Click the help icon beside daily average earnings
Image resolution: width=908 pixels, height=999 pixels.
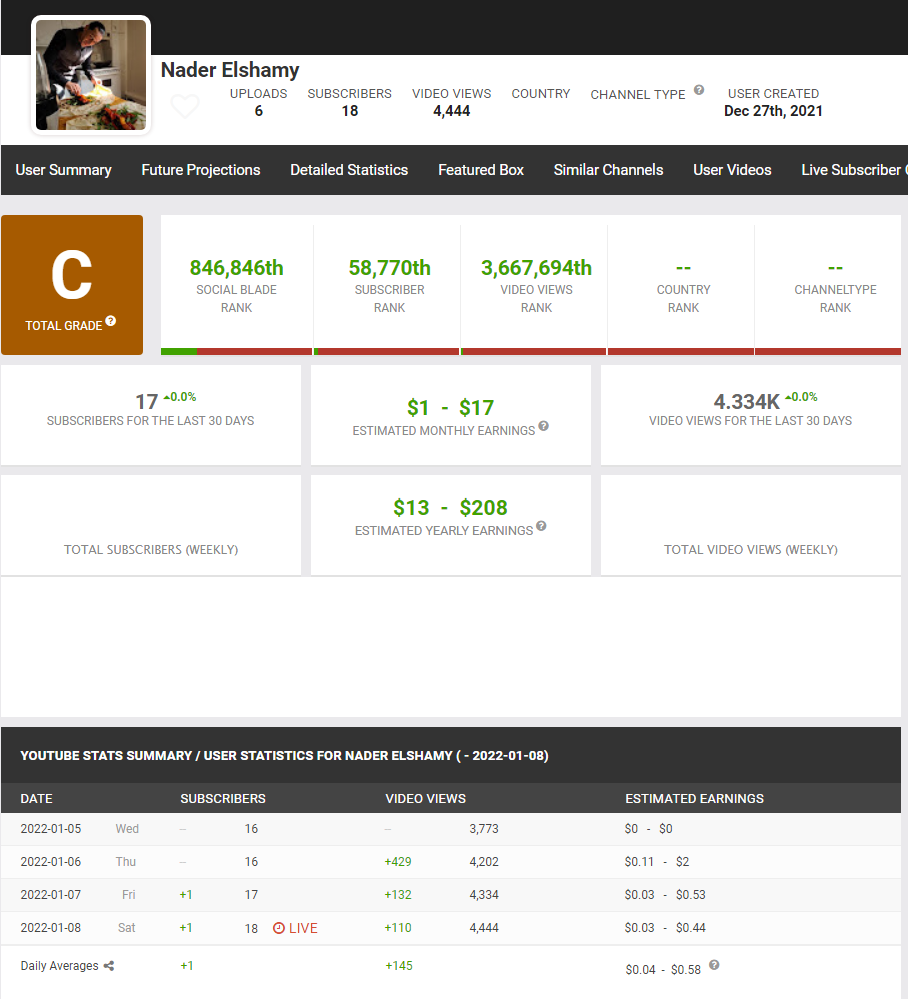click(714, 965)
